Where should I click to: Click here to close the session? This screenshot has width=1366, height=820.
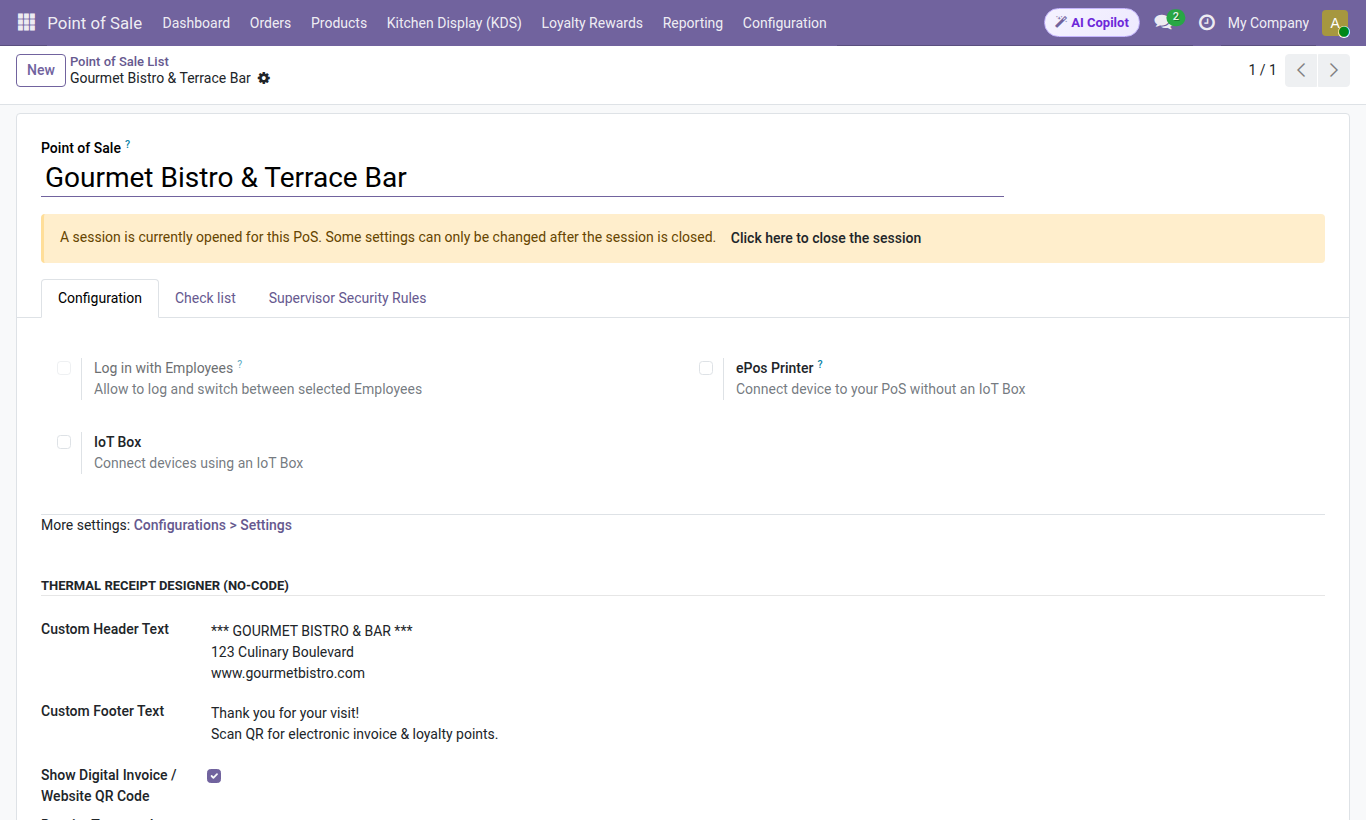tap(826, 238)
